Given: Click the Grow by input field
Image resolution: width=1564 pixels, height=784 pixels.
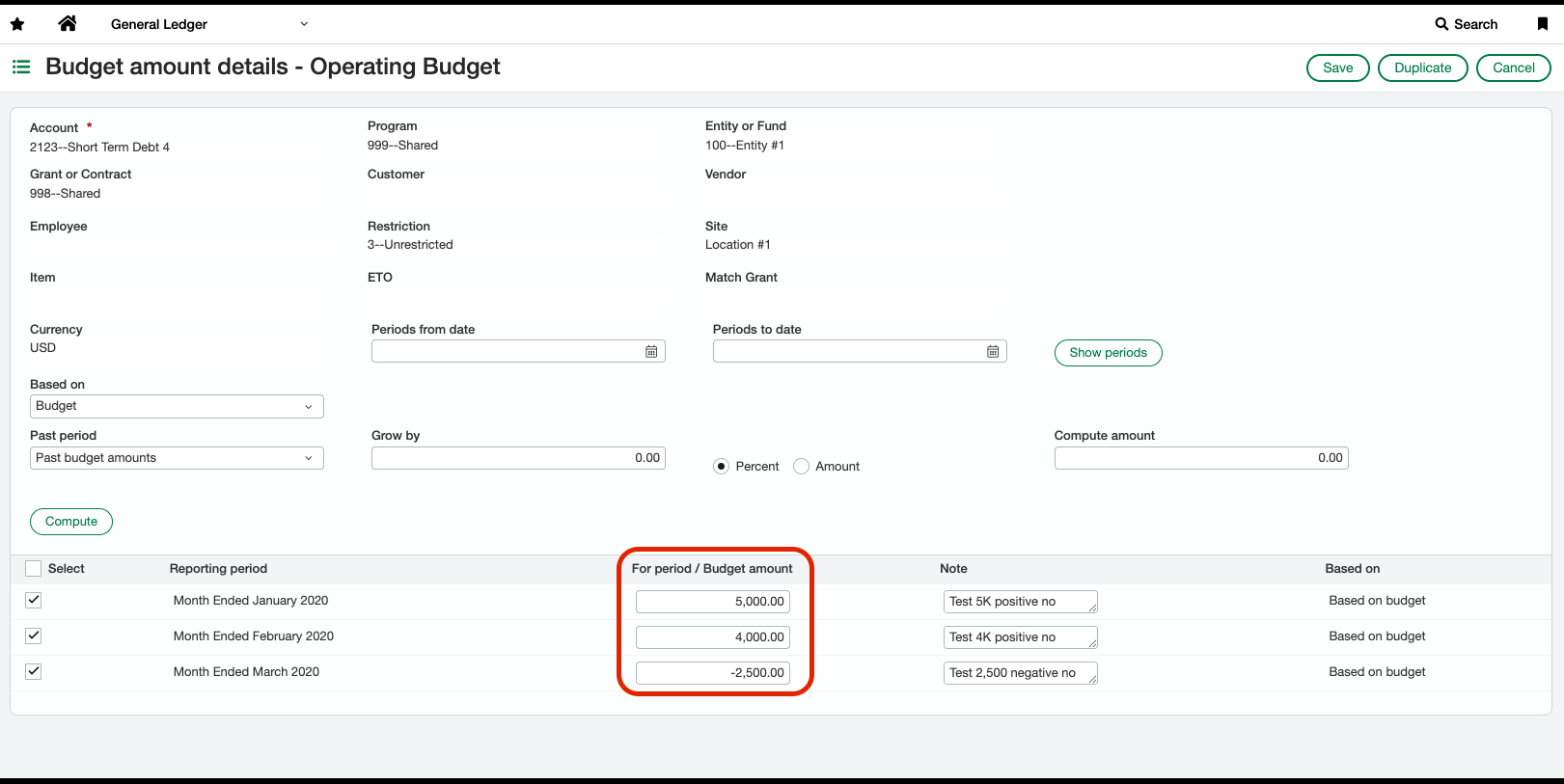Looking at the screenshot, I should coord(518,458).
